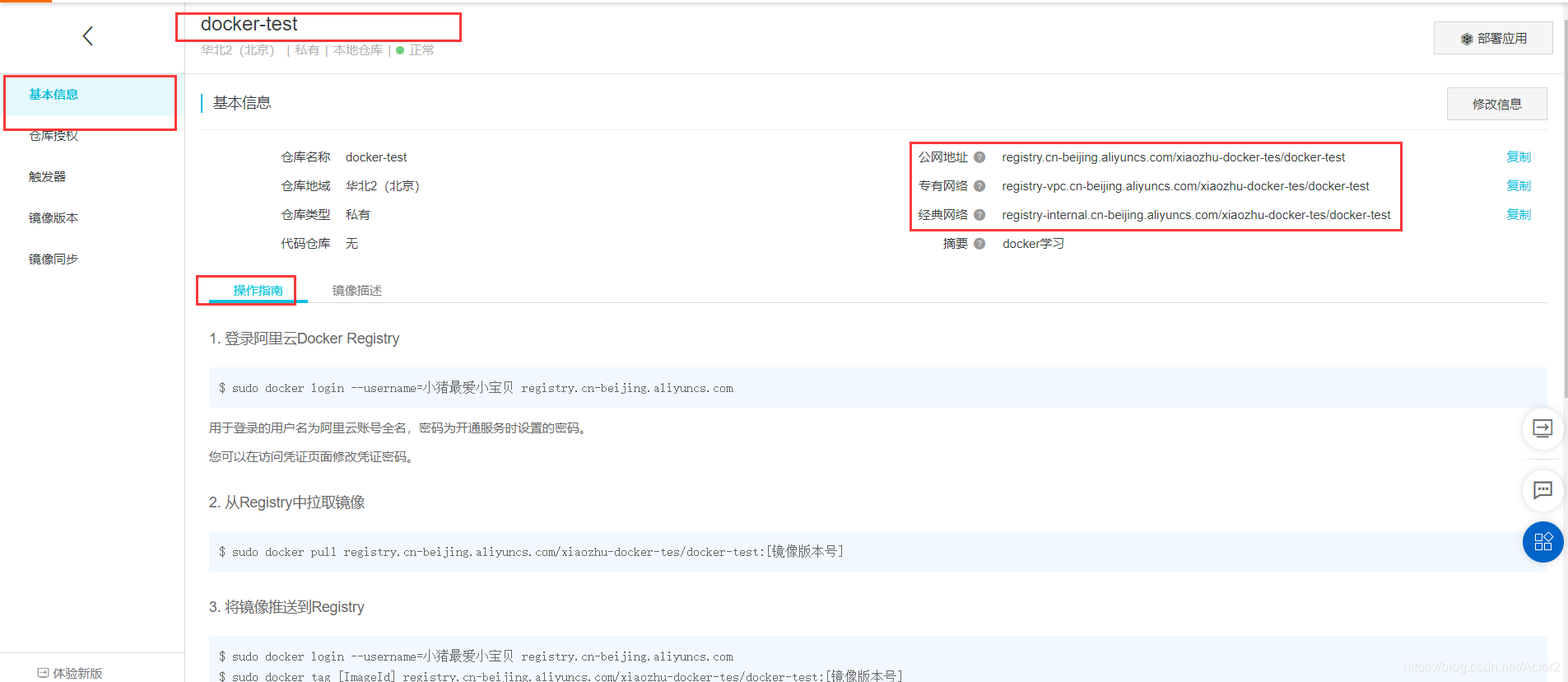Click the registry-vpc address text
This screenshot has width=1568, height=682.
(1185, 186)
